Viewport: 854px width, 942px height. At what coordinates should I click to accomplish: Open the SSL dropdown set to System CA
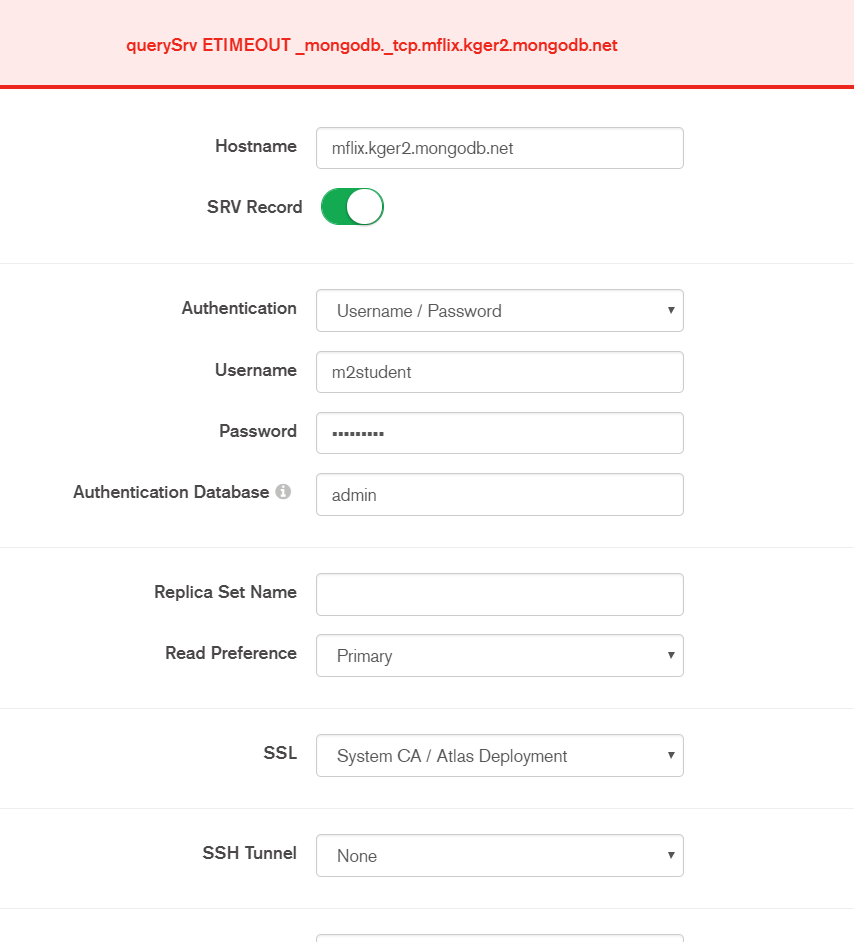click(x=499, y=756)
